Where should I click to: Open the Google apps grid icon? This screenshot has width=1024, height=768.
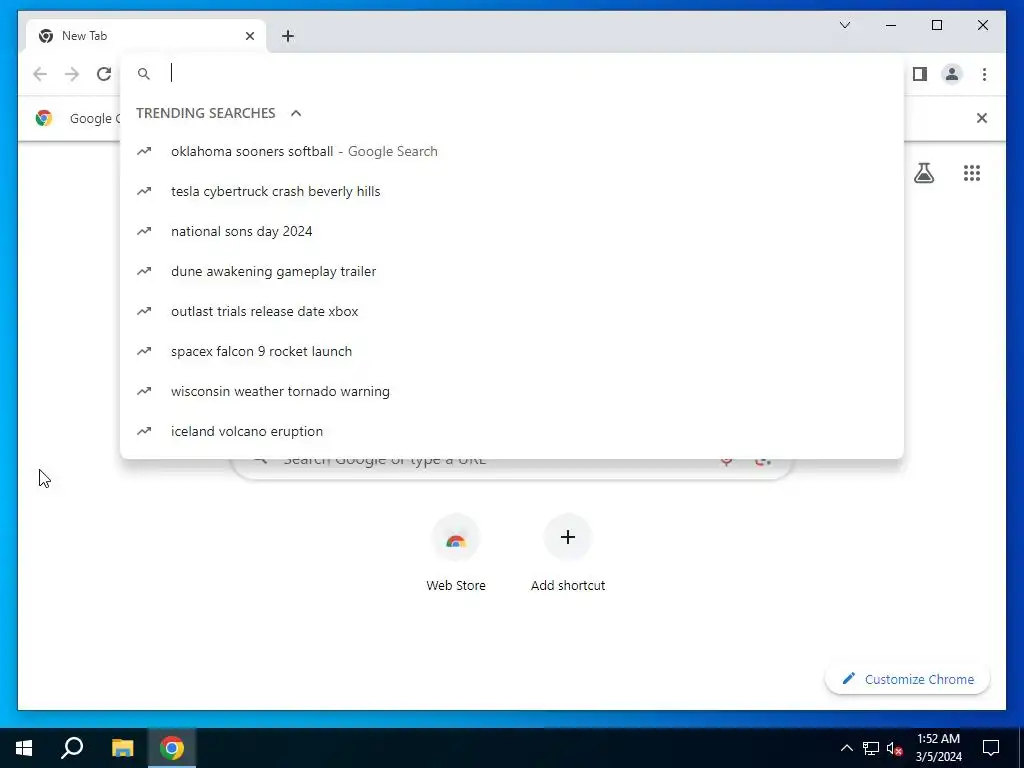click(972, 173)
